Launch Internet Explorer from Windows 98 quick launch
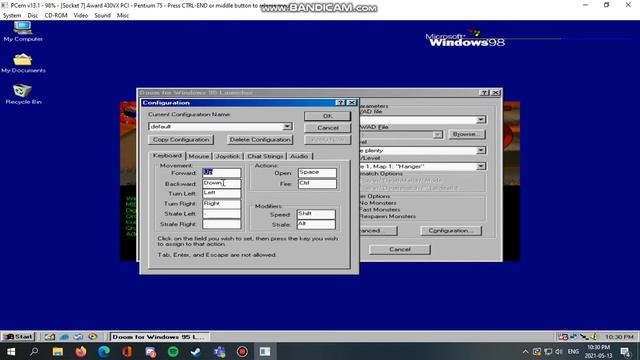 [64, 337]
